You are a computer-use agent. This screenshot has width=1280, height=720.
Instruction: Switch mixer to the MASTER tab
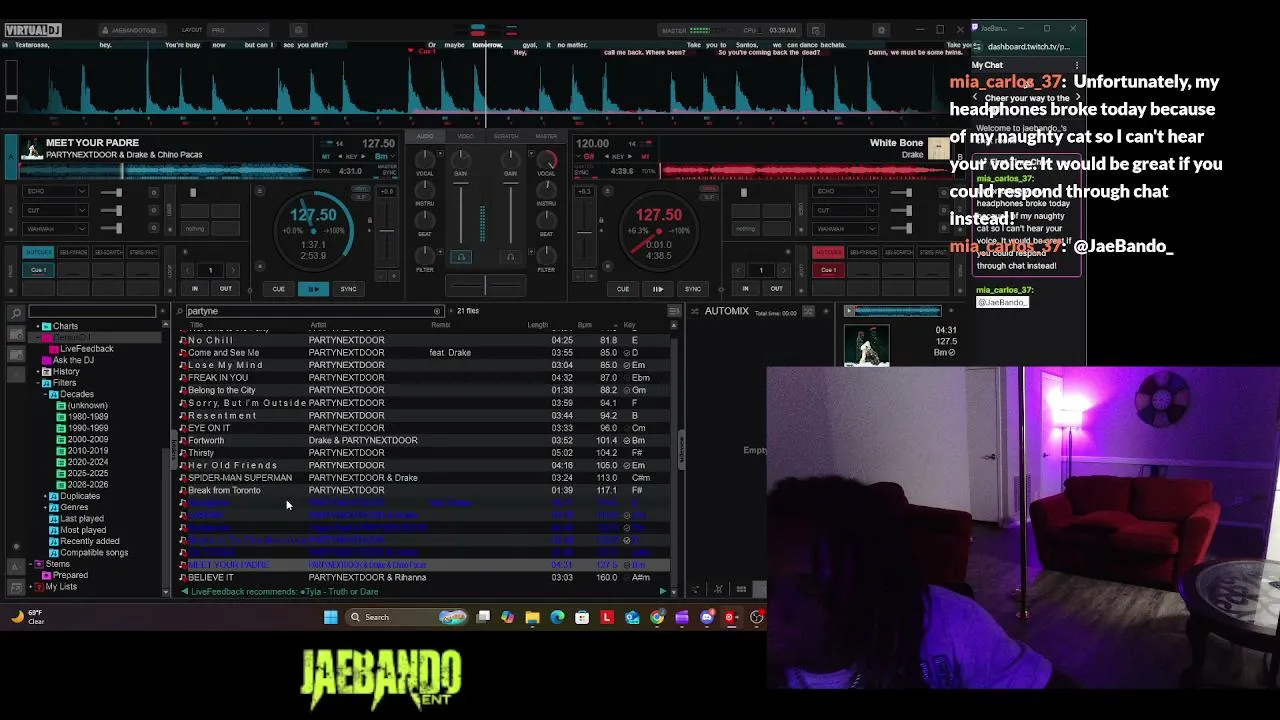click(x=546, y=136)
